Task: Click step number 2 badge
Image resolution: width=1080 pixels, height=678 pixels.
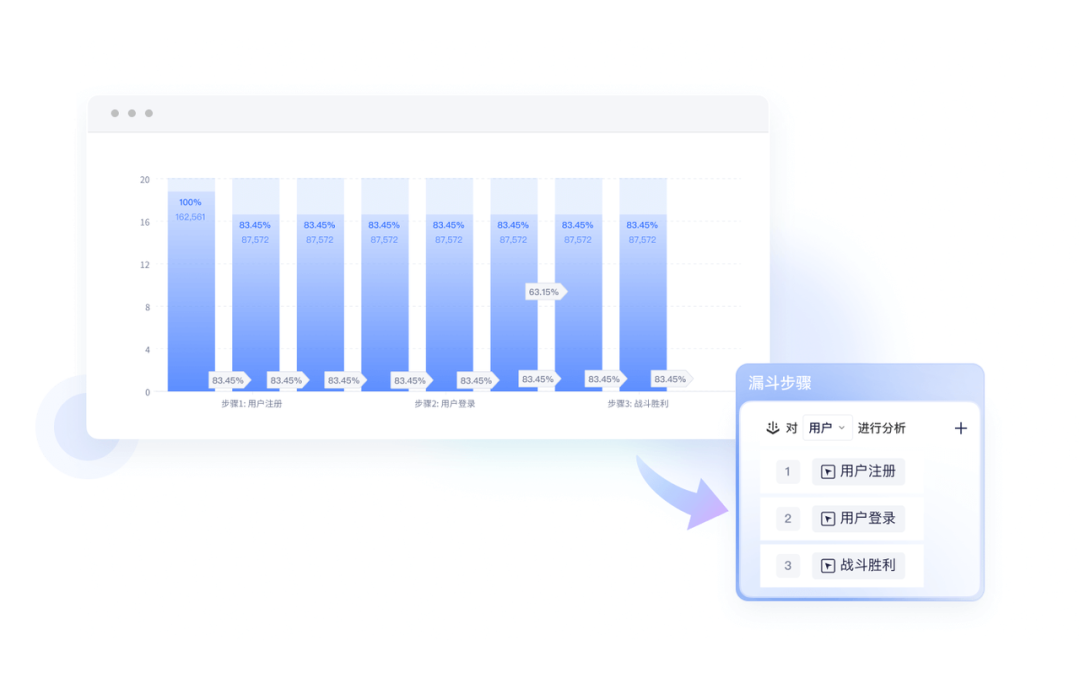Action: 787,518
